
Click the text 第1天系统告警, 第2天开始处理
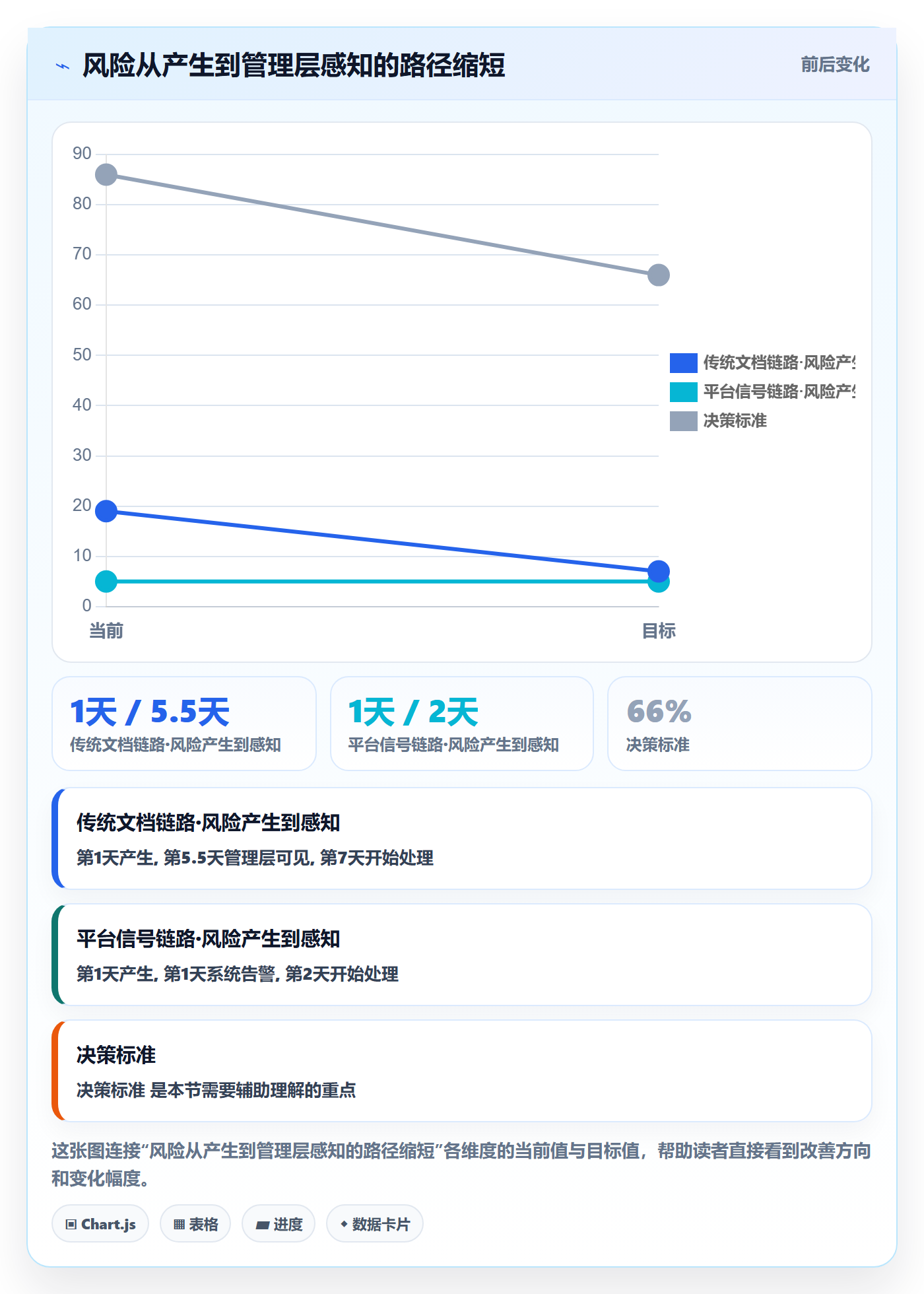281,974
